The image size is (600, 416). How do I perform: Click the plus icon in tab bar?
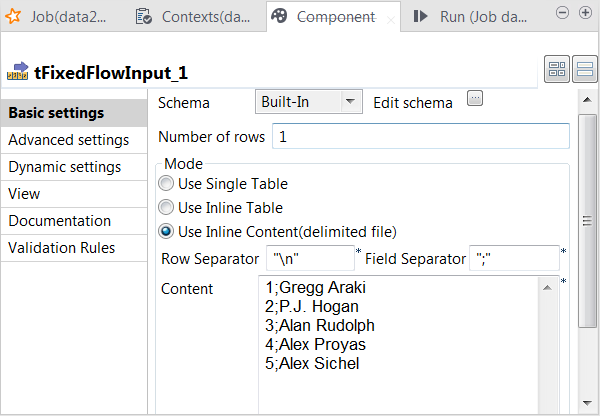(583, 12)
